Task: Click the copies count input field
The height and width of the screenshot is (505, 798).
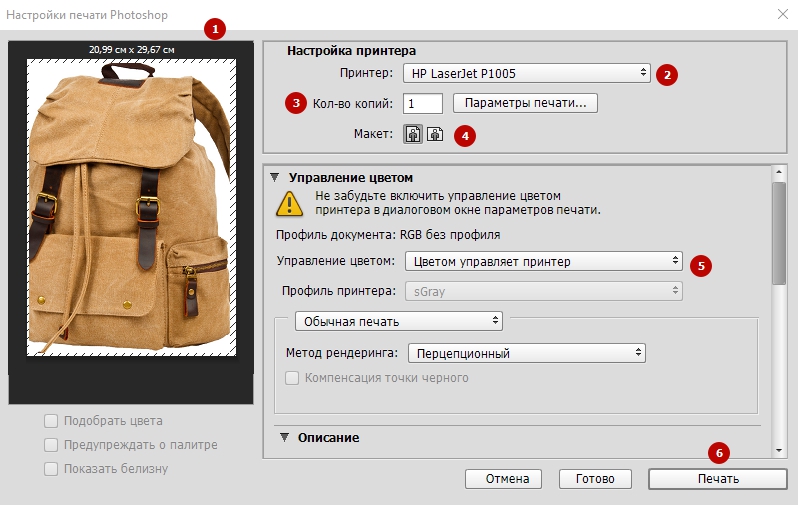Action: (423, 103)
